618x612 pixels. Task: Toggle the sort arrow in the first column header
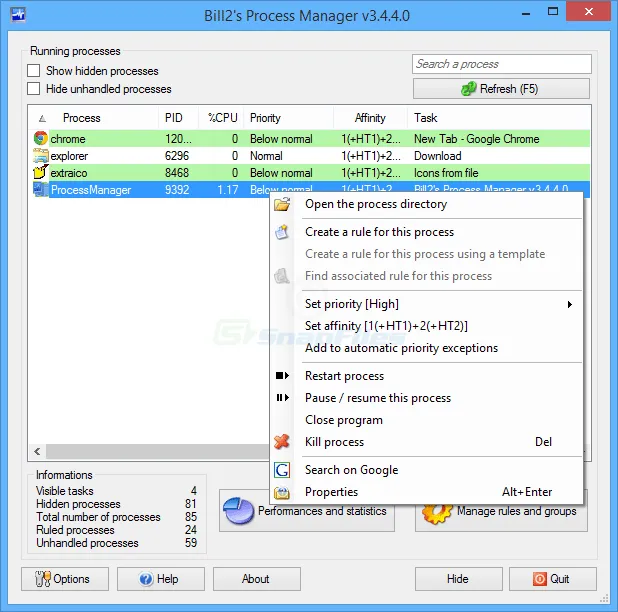click(43, 118)
